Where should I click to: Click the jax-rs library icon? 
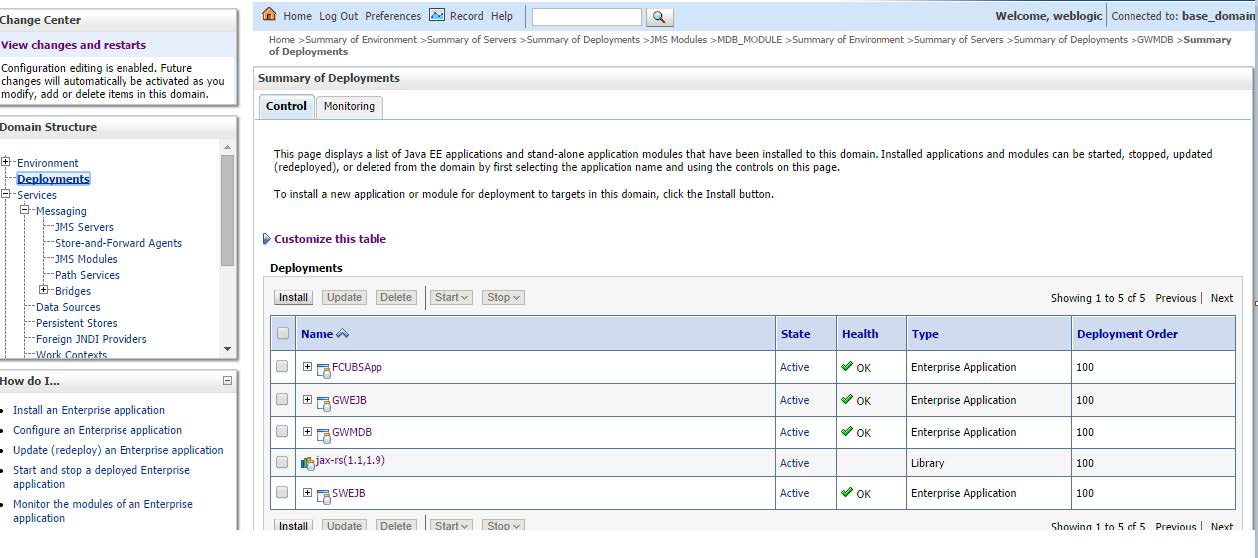[x=308, y=463]
